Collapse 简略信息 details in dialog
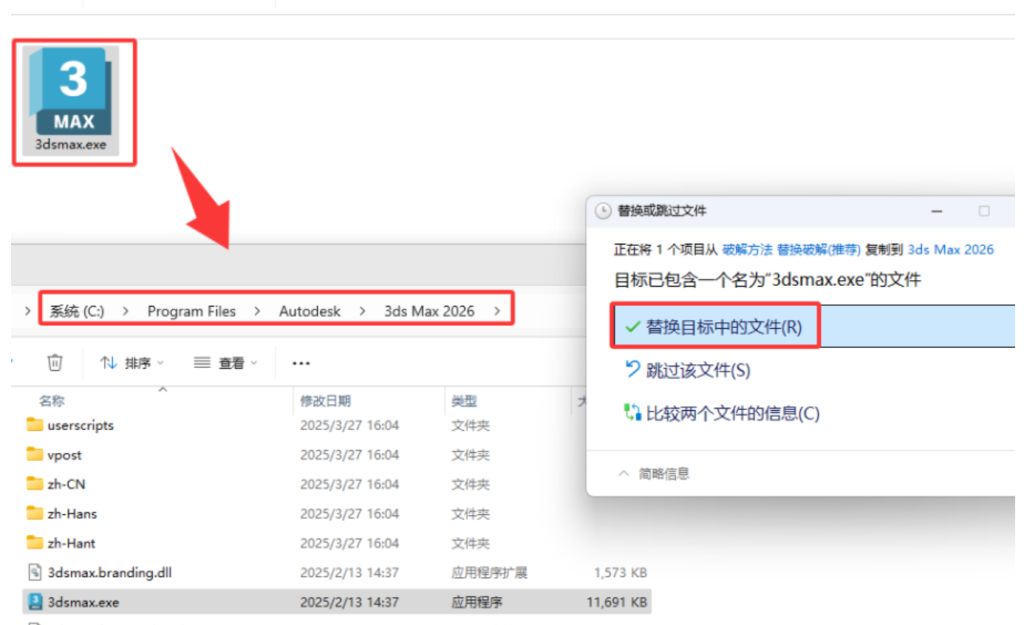This screenshot has height=625, width=1024. tap(654, 473)
